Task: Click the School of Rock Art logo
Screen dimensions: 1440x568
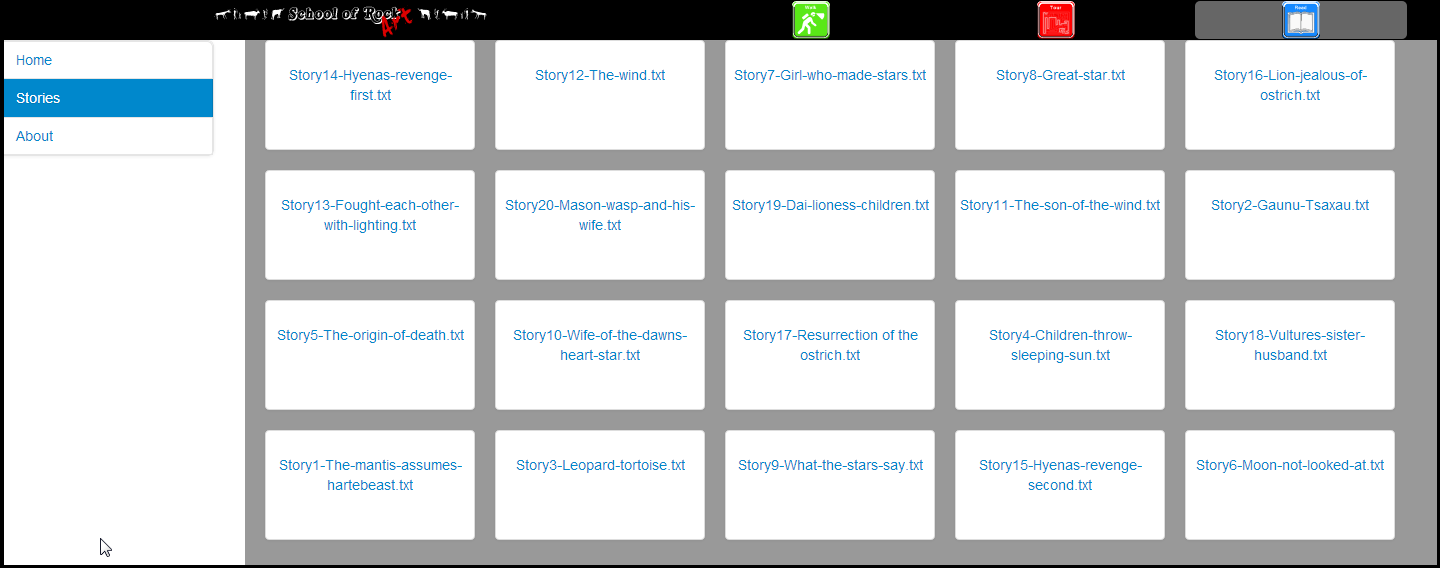Action: coord(351,16)
